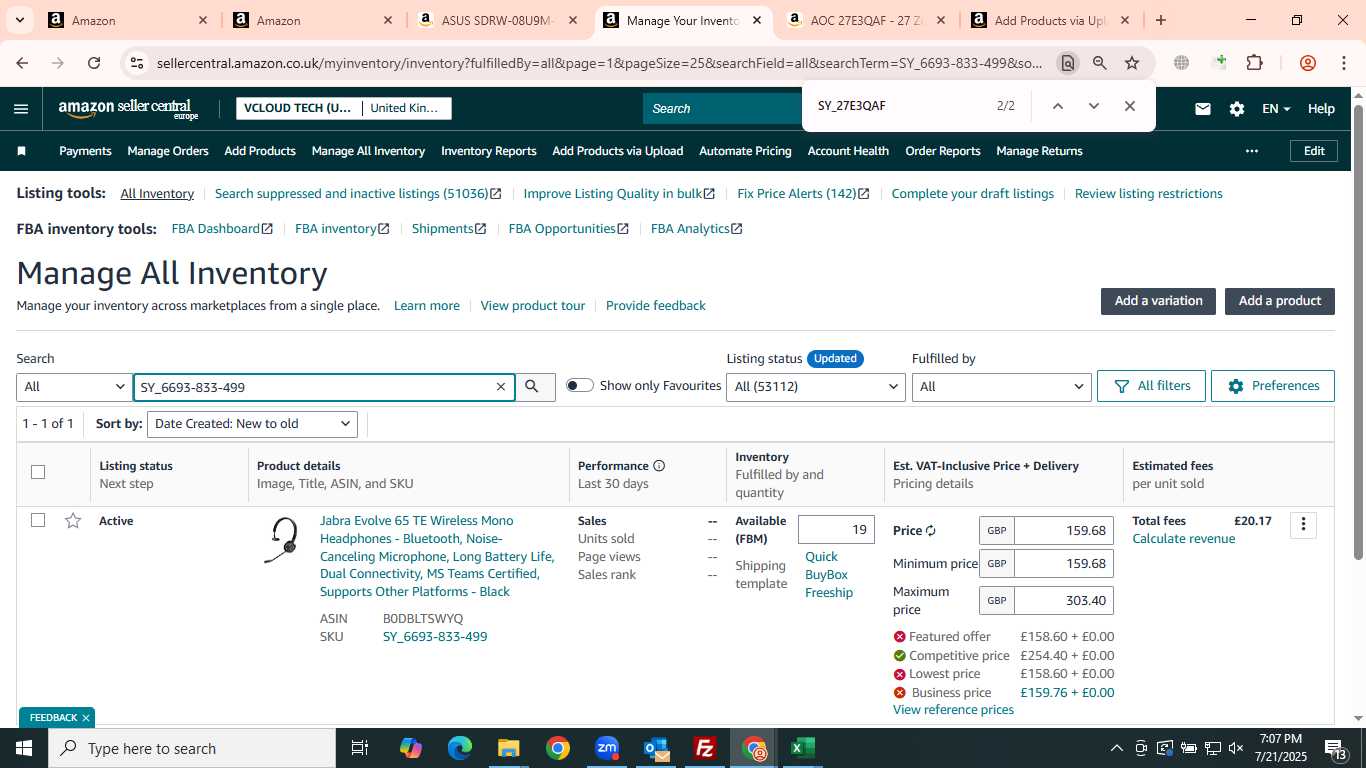Open SKU link SY_6693-833-499
This screenshot has height=768, width=1366.
pyautogui.click(x=435, y=637)
